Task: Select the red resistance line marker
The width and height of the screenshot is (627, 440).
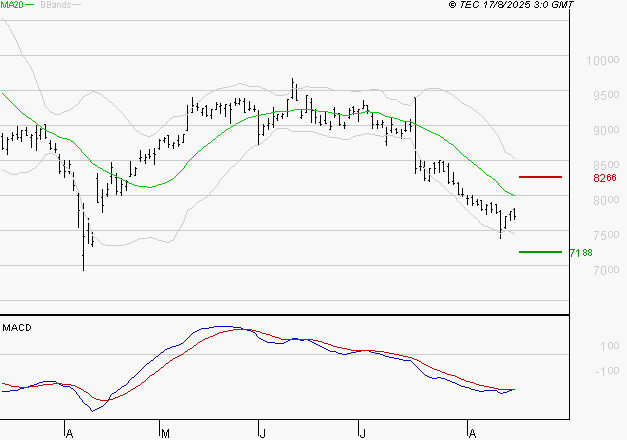Action: [540, 177]
